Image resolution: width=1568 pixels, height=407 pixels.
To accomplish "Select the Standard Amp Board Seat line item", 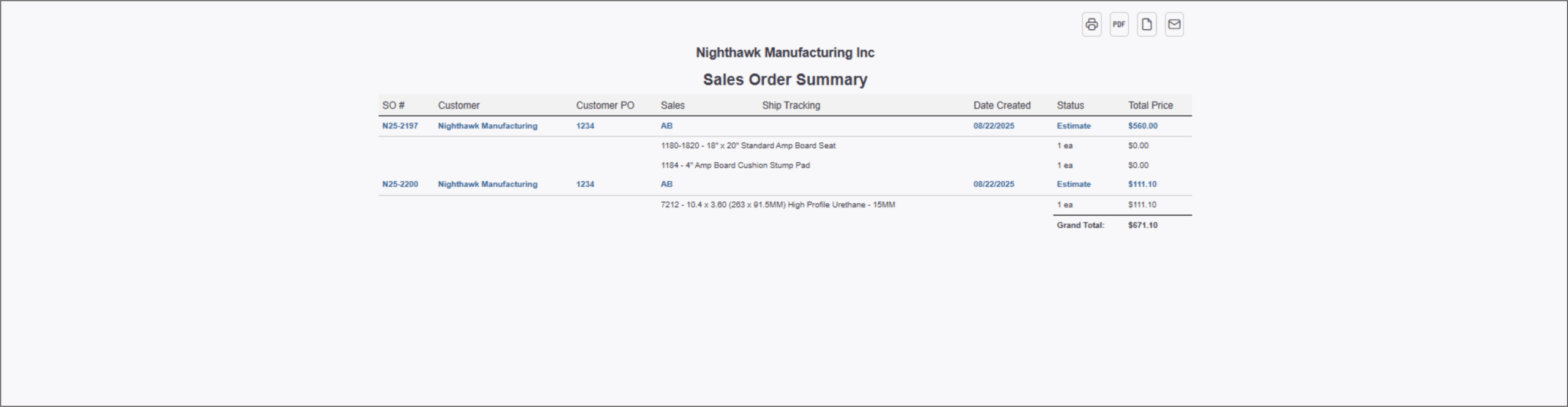I will (x=748, y=146).
